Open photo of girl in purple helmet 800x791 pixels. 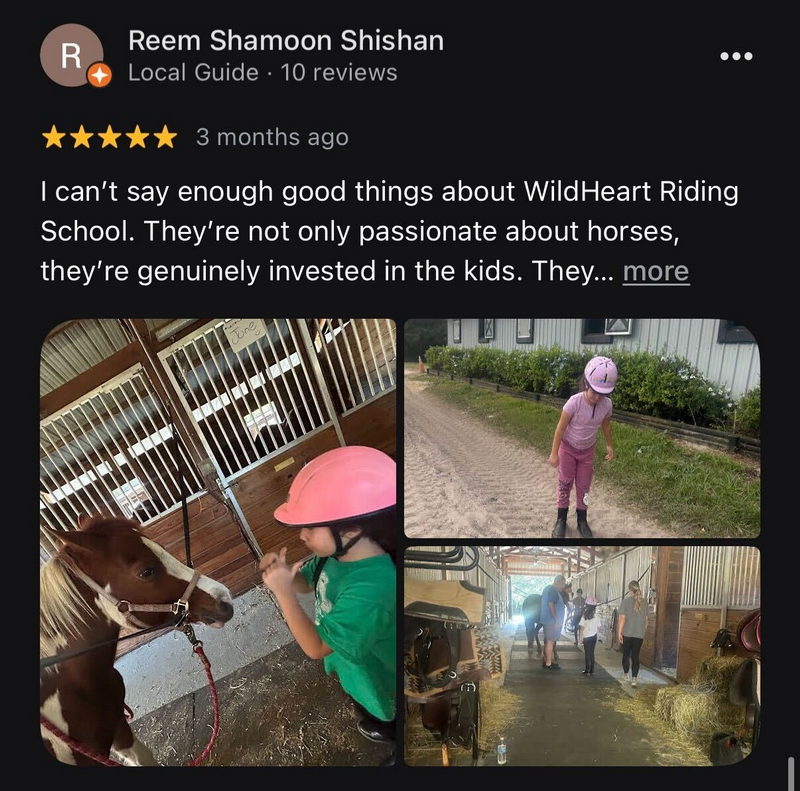tap(582, 428)
